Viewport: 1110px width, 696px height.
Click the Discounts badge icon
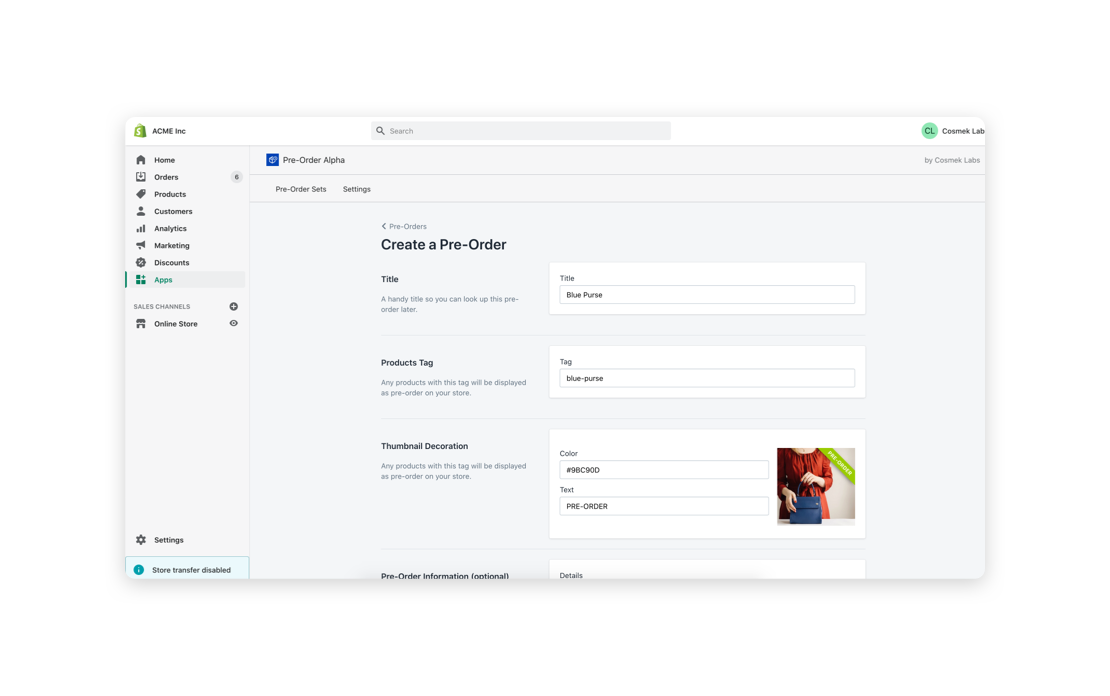[x=141, y=262]
